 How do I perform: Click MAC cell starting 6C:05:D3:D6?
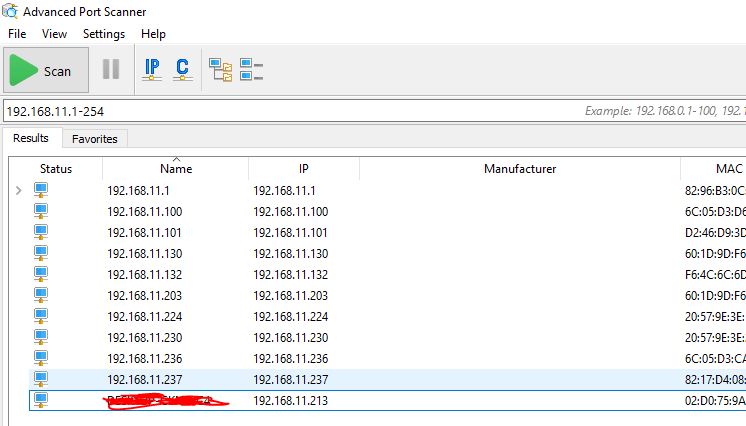pos(715,212)
